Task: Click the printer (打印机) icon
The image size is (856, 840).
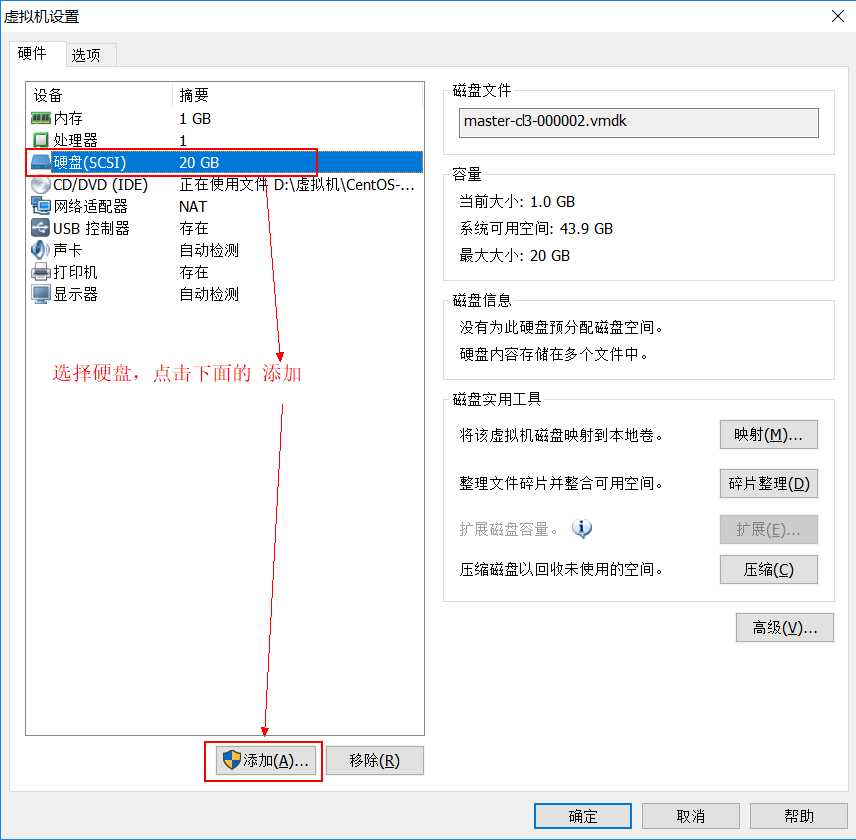Action: [41, 272]
